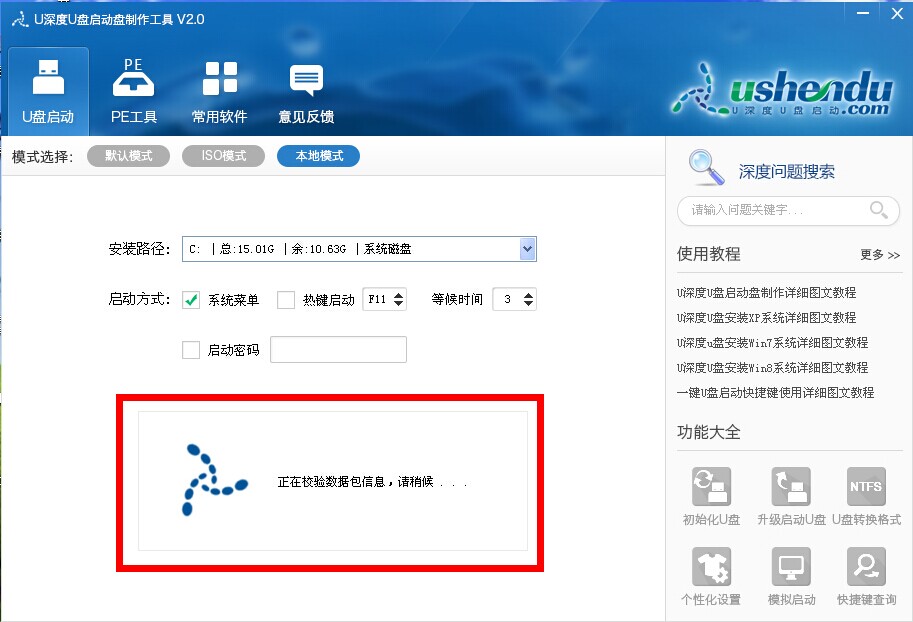913x622 pixels.
Task: Click the 启动密码 password field
Action: point(338,349)
